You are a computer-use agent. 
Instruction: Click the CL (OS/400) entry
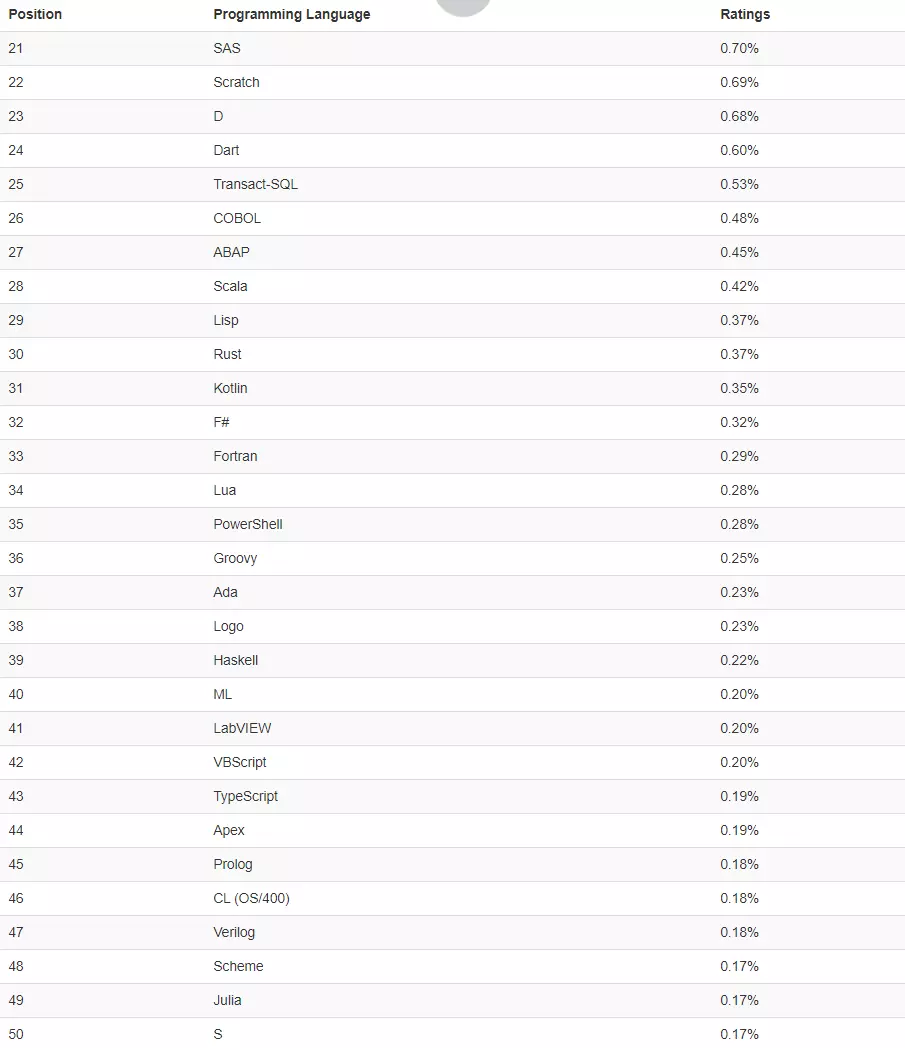(x=251, y=898)
